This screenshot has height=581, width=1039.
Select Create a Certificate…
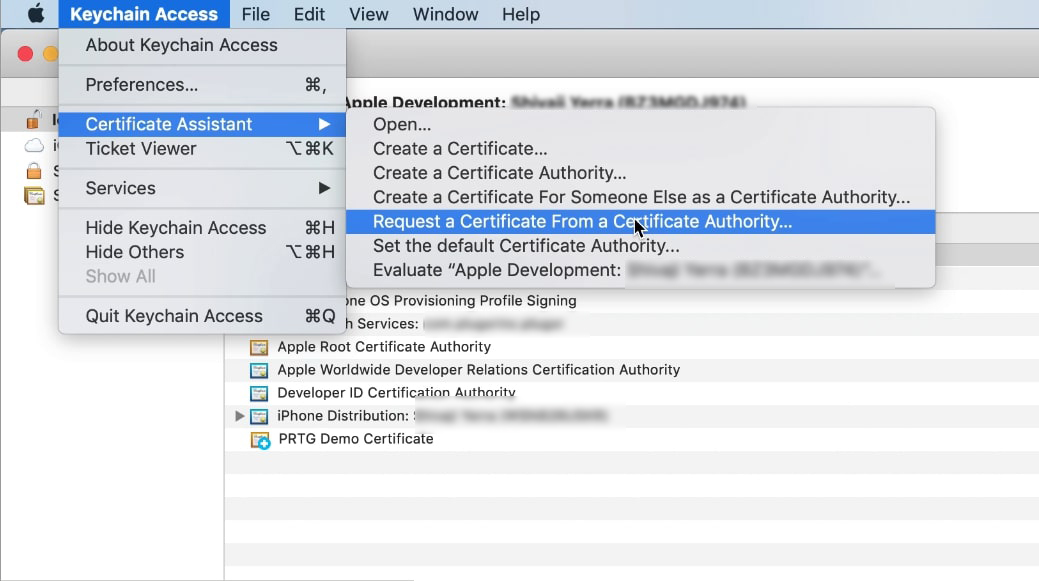click(x=640, y=149)
